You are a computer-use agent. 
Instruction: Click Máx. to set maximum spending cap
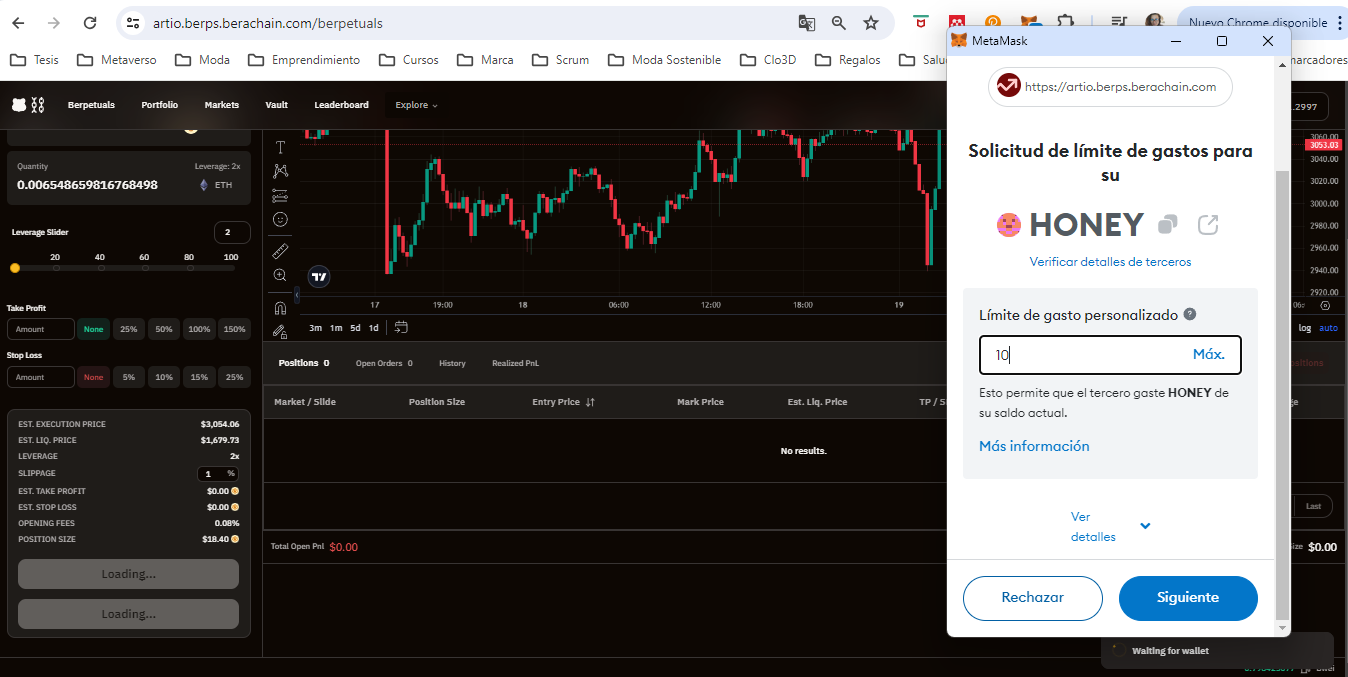click(1209, 355)
